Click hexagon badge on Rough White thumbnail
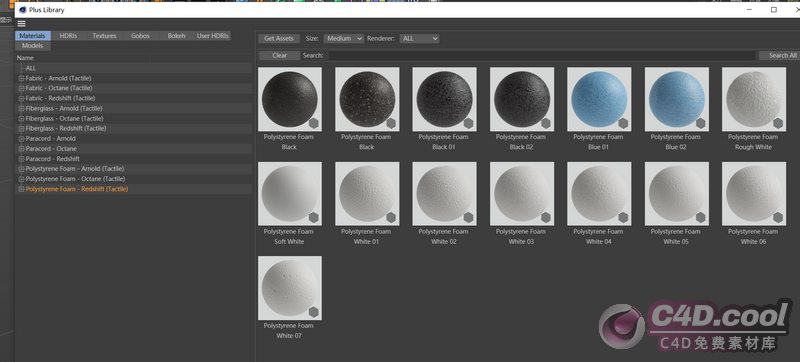Viewport: 800px width, 362px height. click(x=778, y=123)
